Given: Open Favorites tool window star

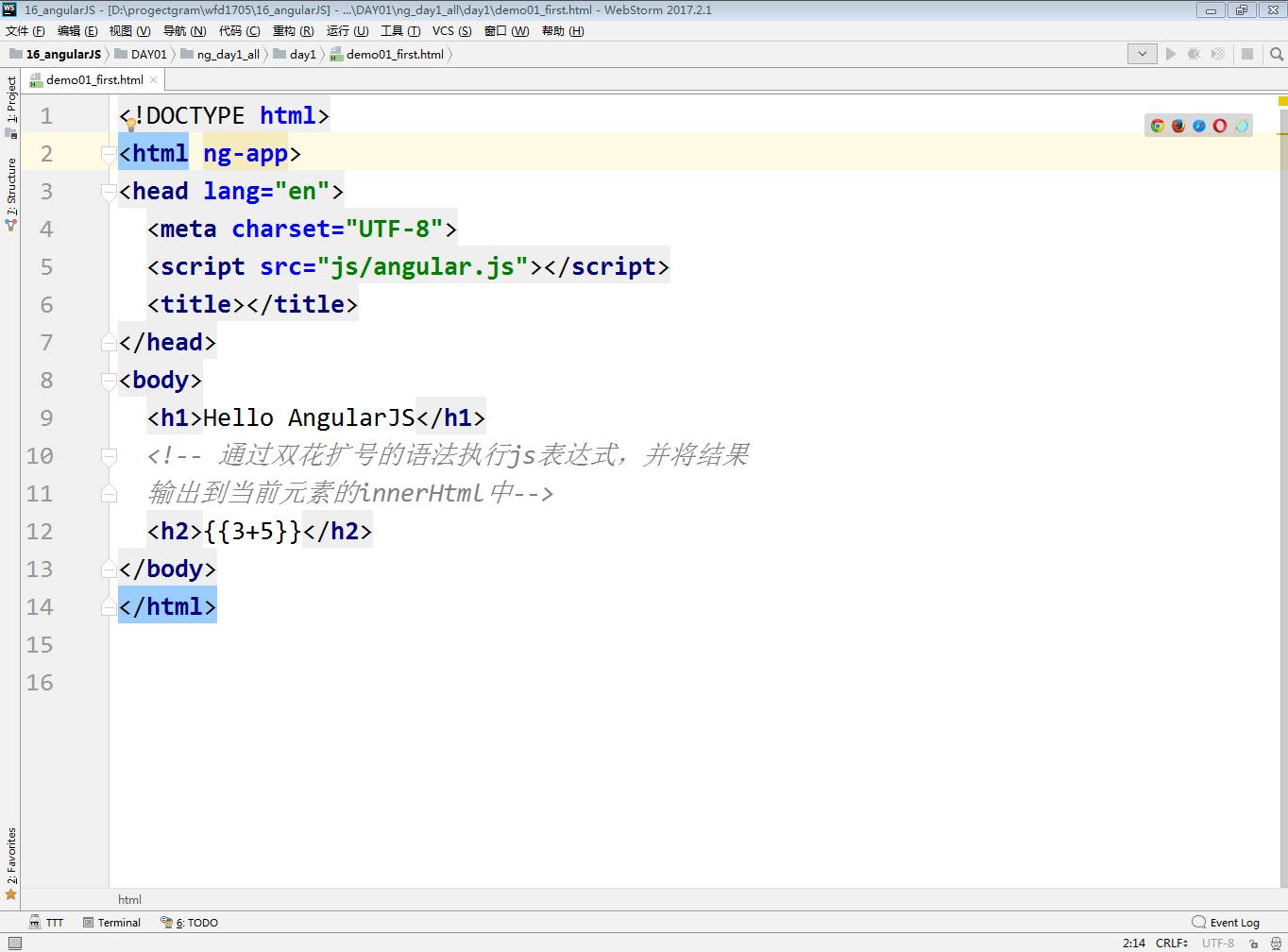Looking at the screenshot, I should (x=11, y=893).
